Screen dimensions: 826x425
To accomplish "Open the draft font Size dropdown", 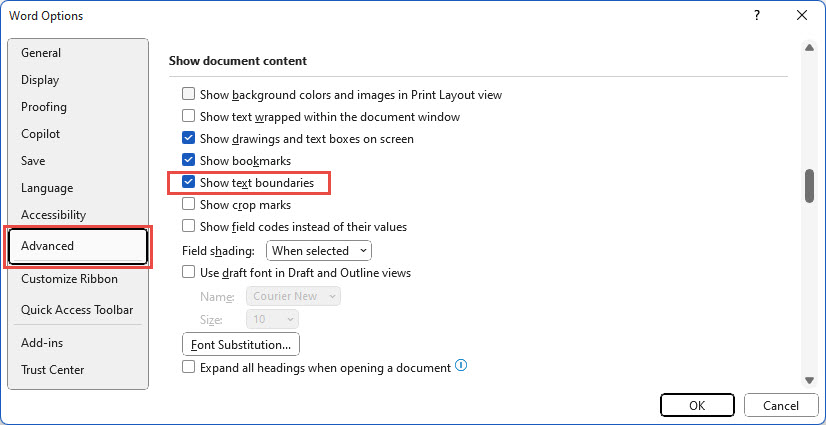I will pos(272,319).
